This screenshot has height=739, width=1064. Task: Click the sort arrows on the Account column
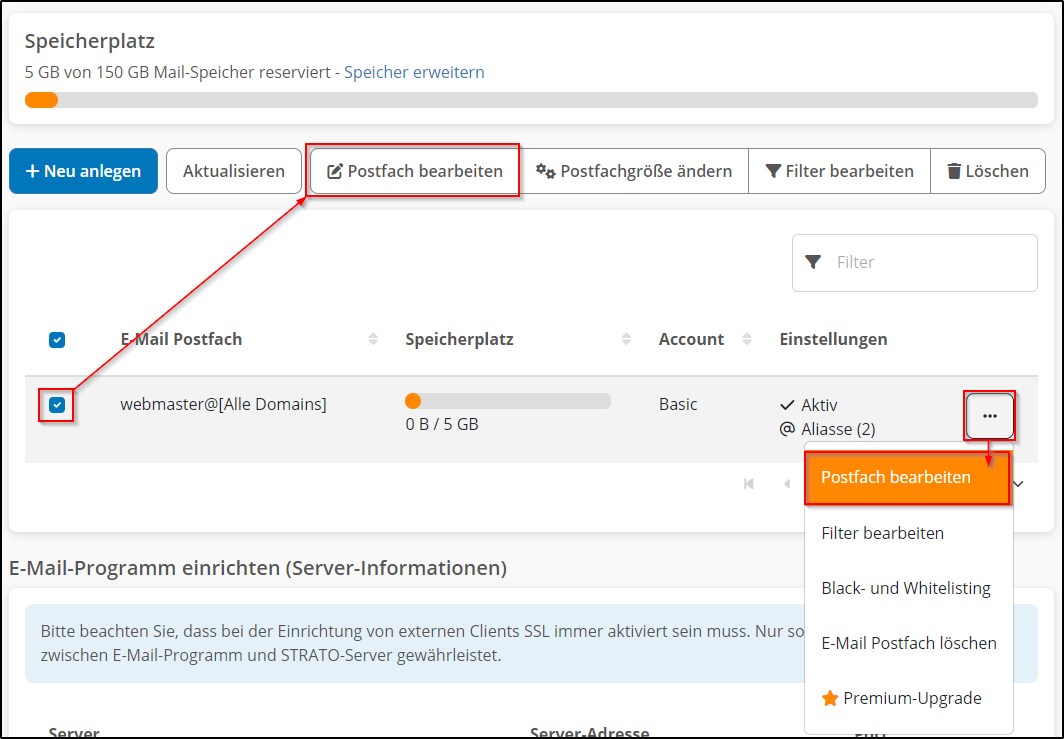pyautogui.click(x=749, y=339)
